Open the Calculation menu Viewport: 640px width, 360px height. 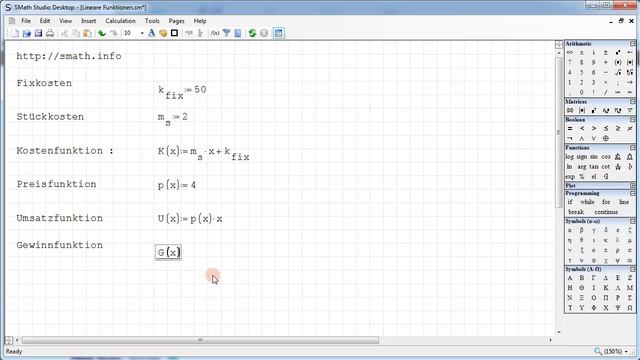pos(120,21)
